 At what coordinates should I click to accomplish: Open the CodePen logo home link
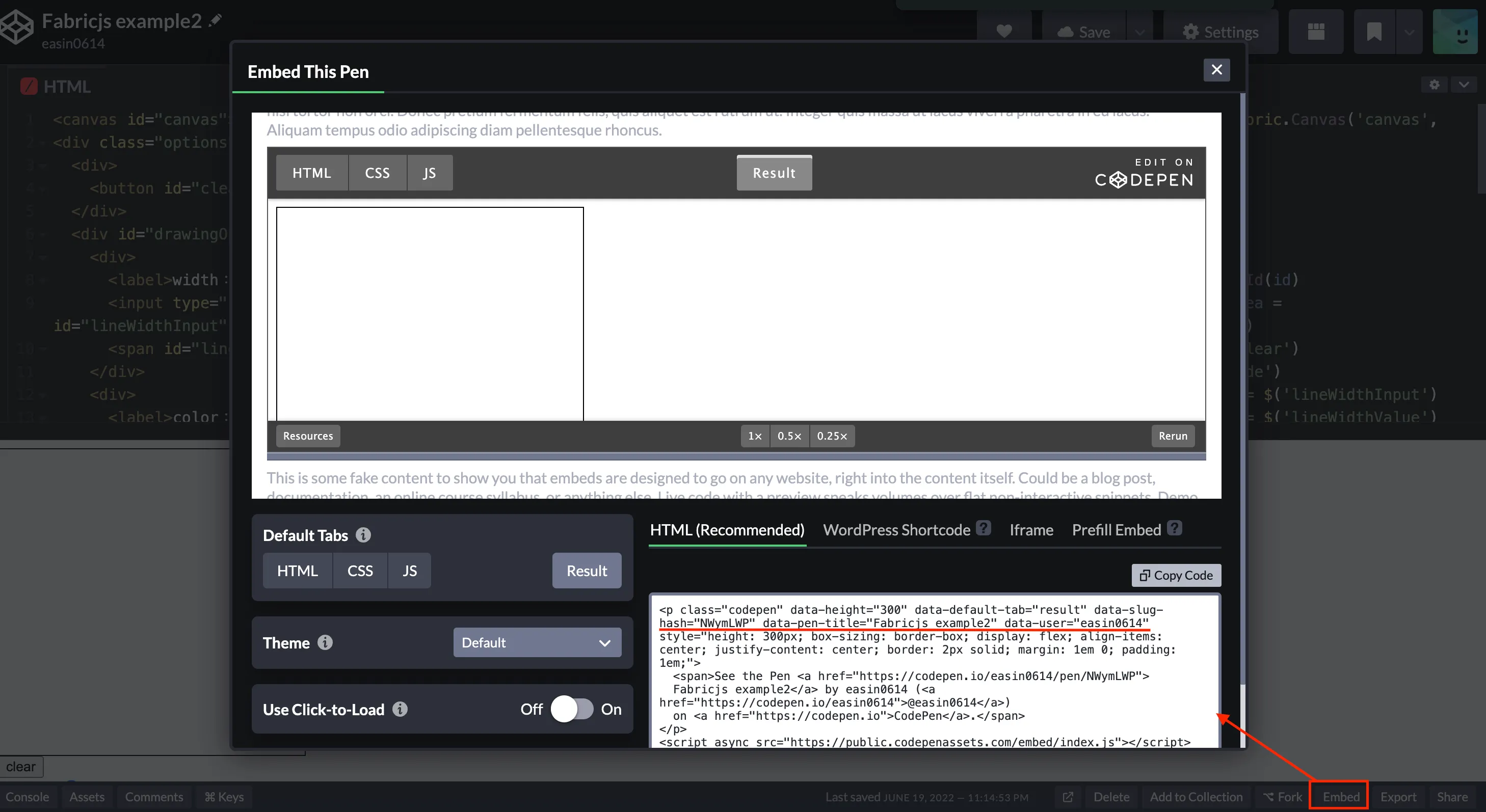click(x=16, y=27)
